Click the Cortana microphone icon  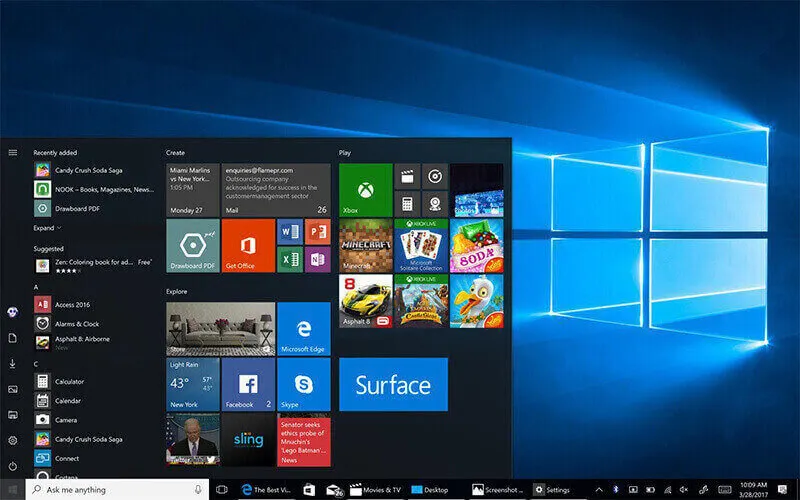(198, 489)
